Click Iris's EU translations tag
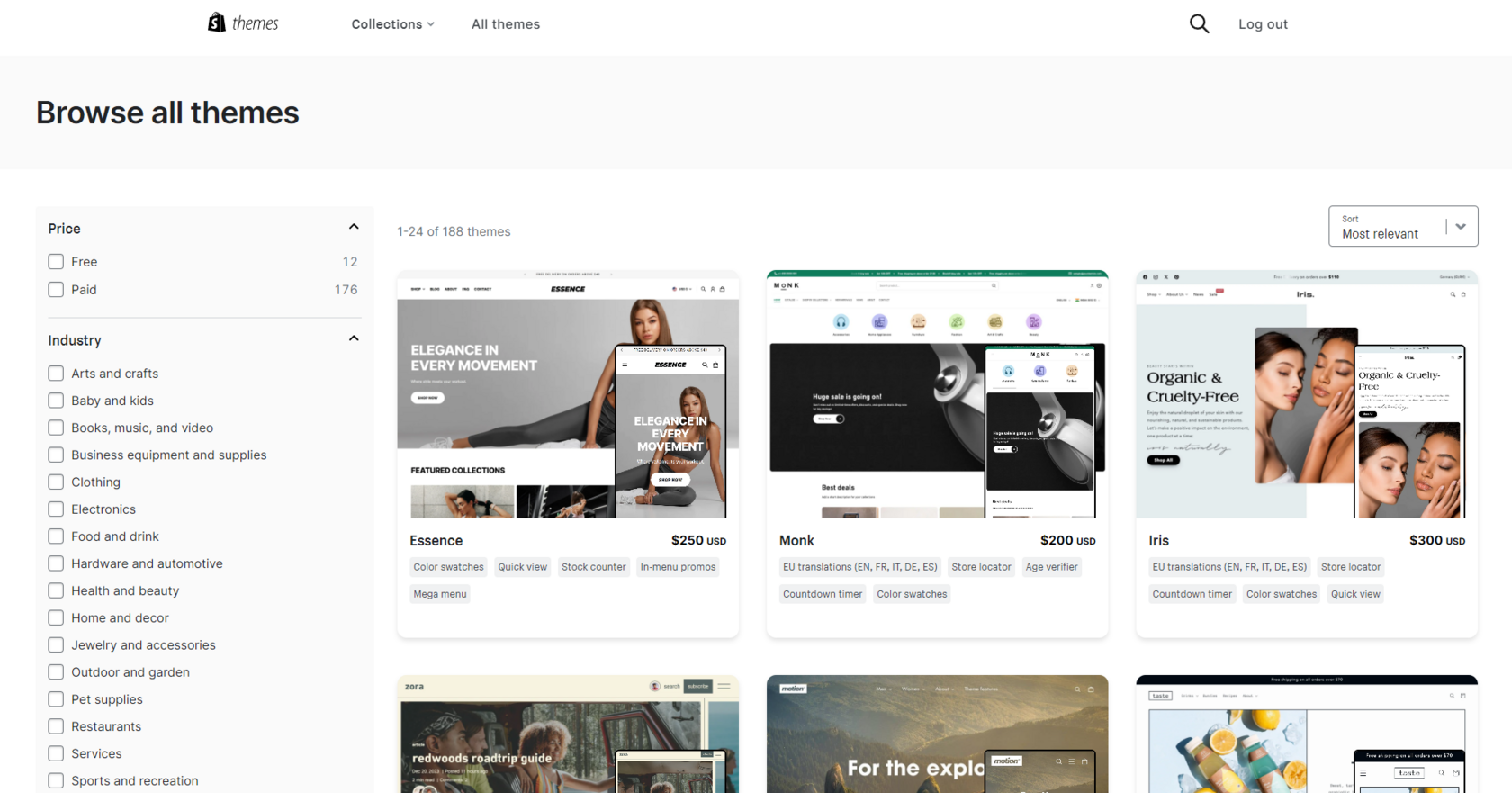This screenshot has height=793, width=1512. coord(1229,567)
